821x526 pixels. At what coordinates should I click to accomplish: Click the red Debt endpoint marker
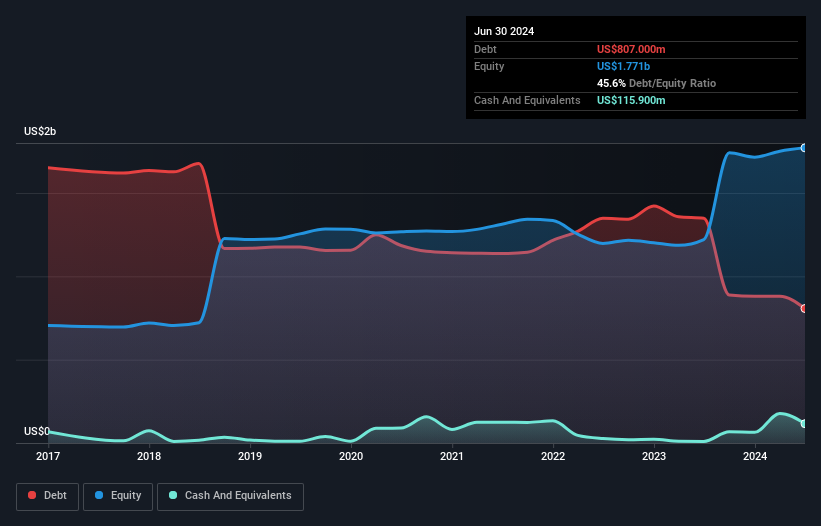[804, 309]
